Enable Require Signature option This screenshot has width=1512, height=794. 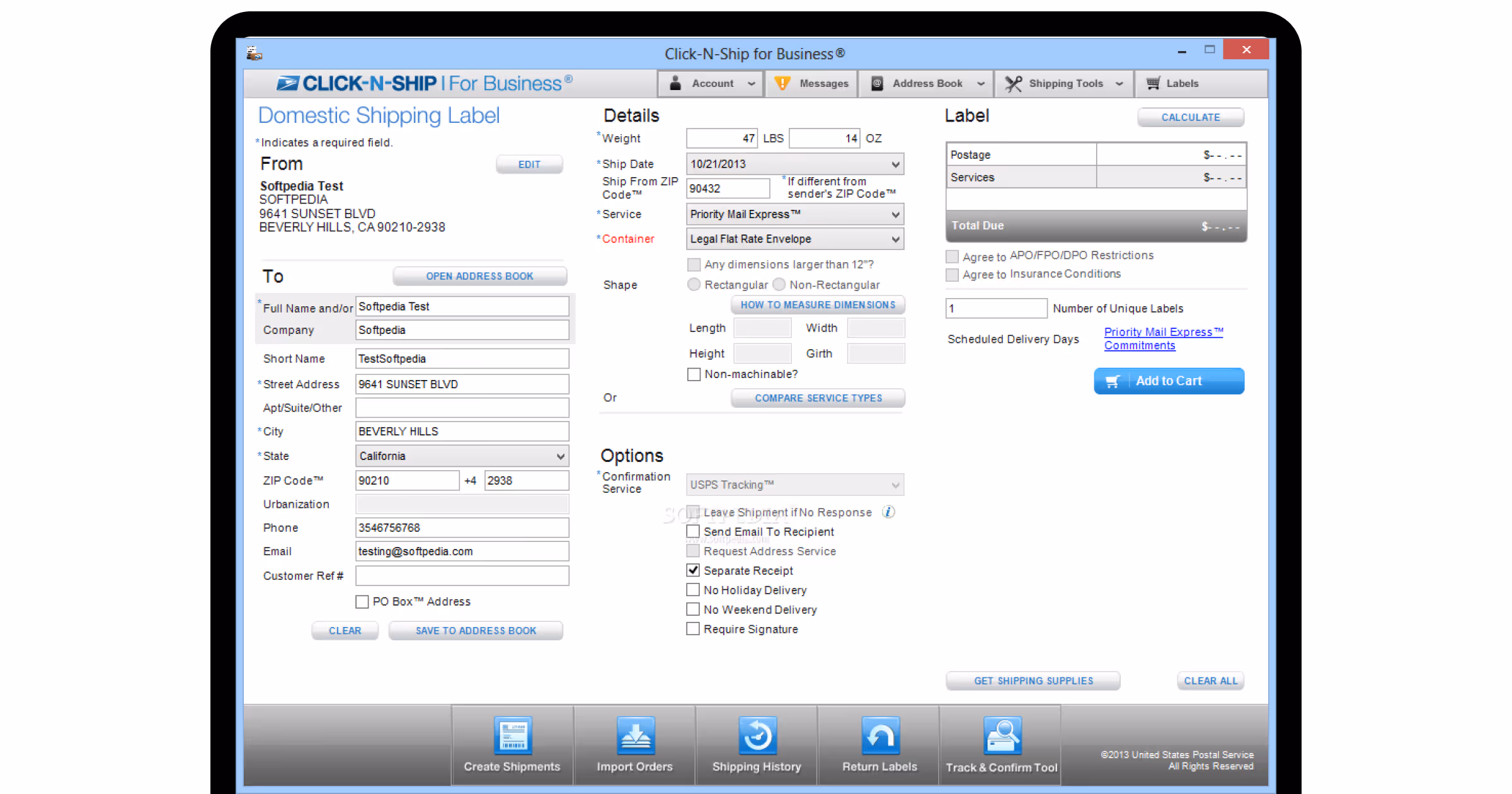tap(693, 629)
